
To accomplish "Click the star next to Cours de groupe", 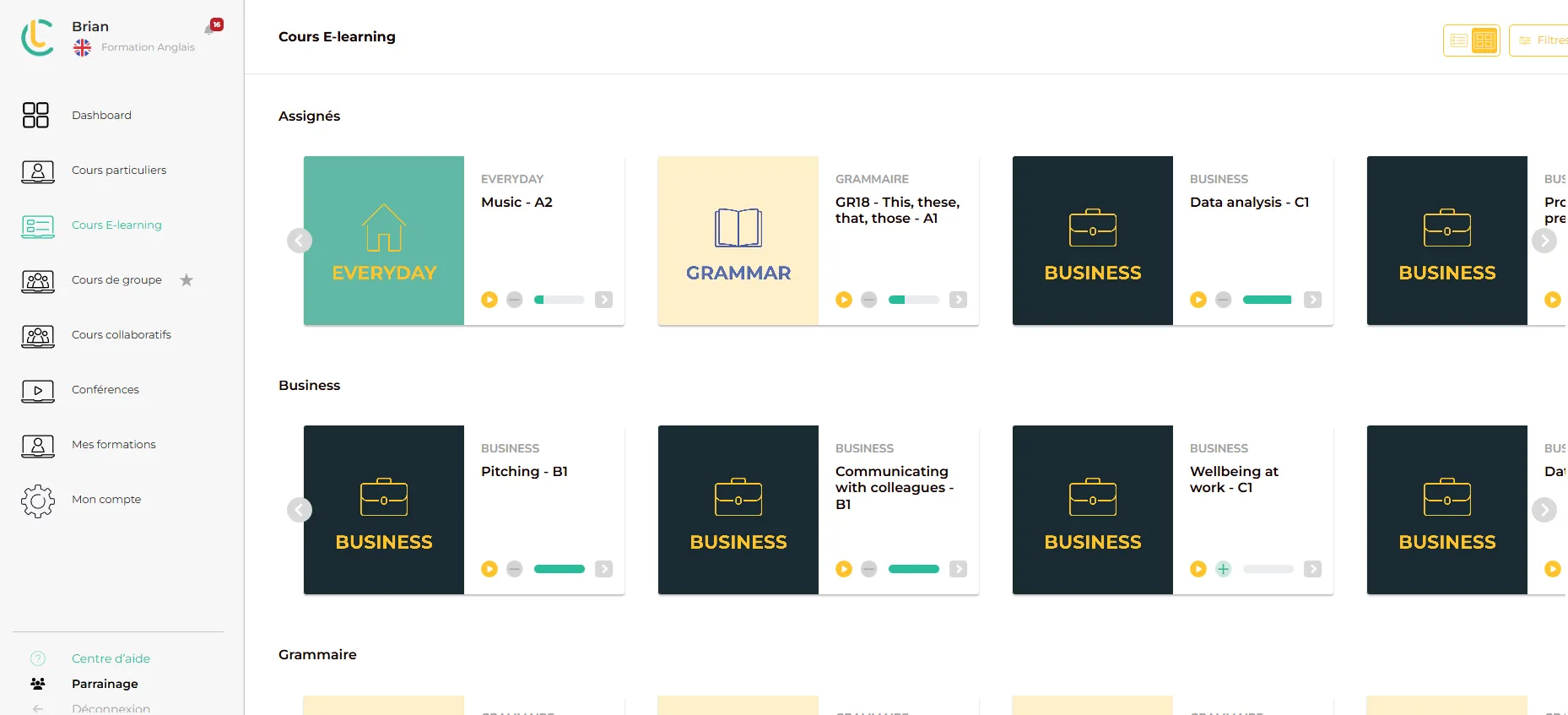I will 187,280.
